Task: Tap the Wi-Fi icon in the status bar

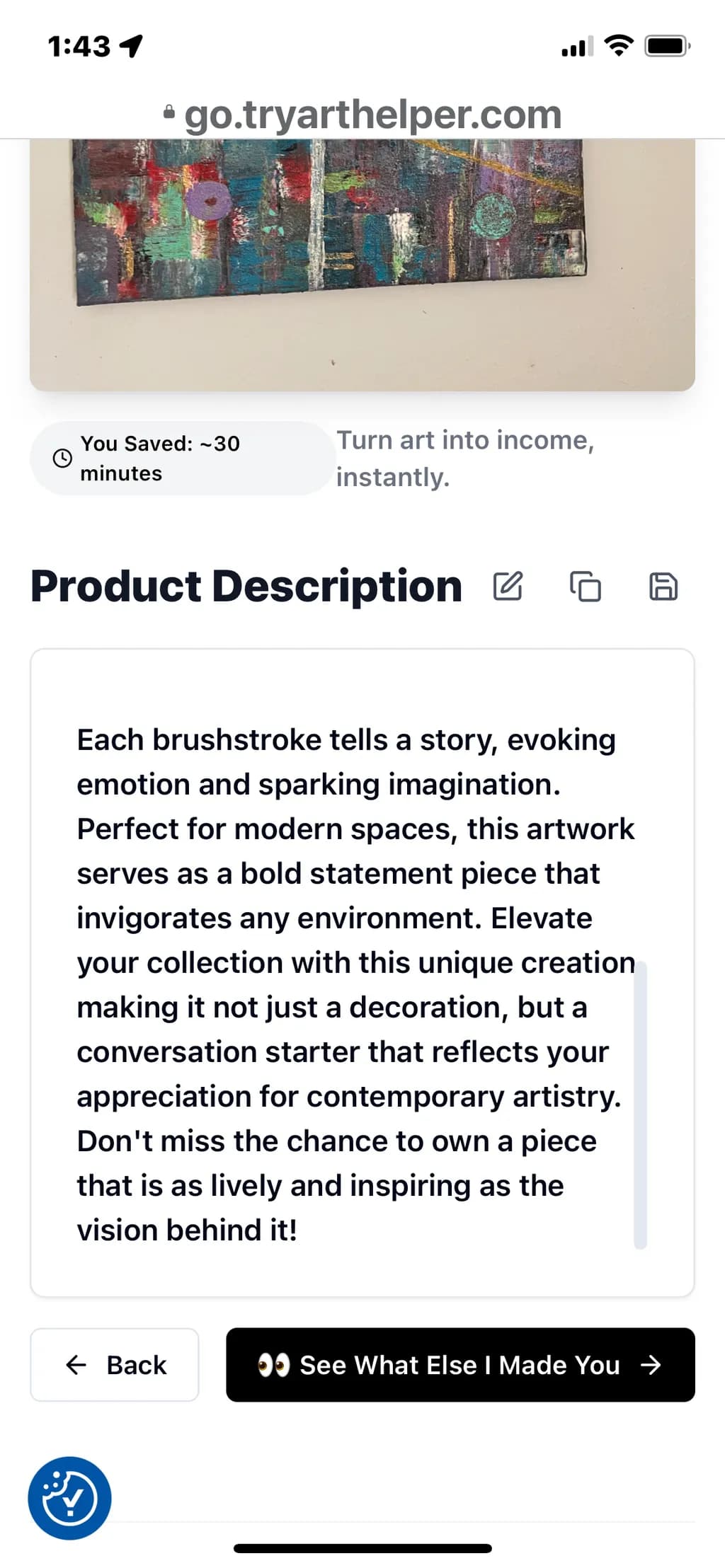Action: (618, 45)
